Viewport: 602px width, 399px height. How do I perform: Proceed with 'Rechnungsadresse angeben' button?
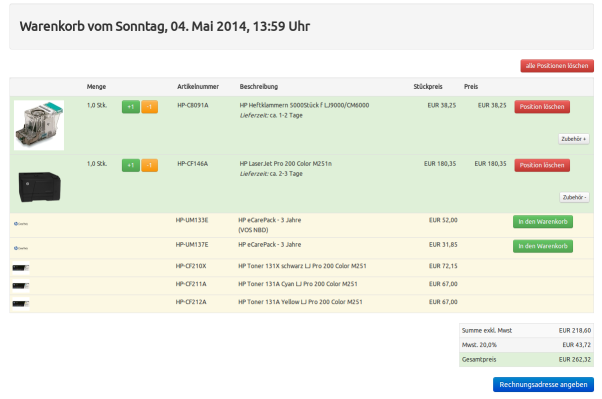tap(543, 384)
